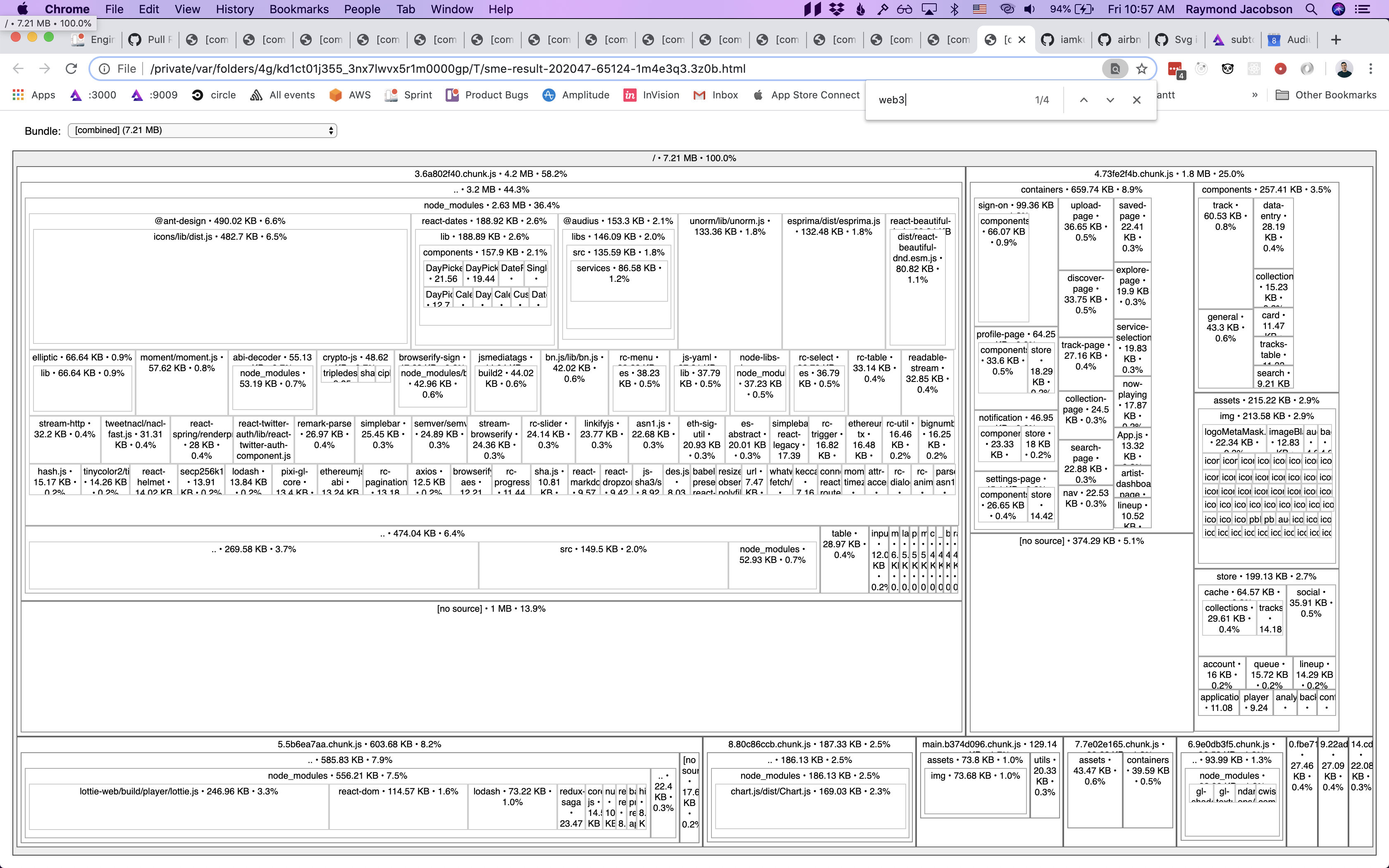This screenshot has width=1389, height=868.
Task: Open the Apps bookmarks shortcut
Action: click(34, 95)
